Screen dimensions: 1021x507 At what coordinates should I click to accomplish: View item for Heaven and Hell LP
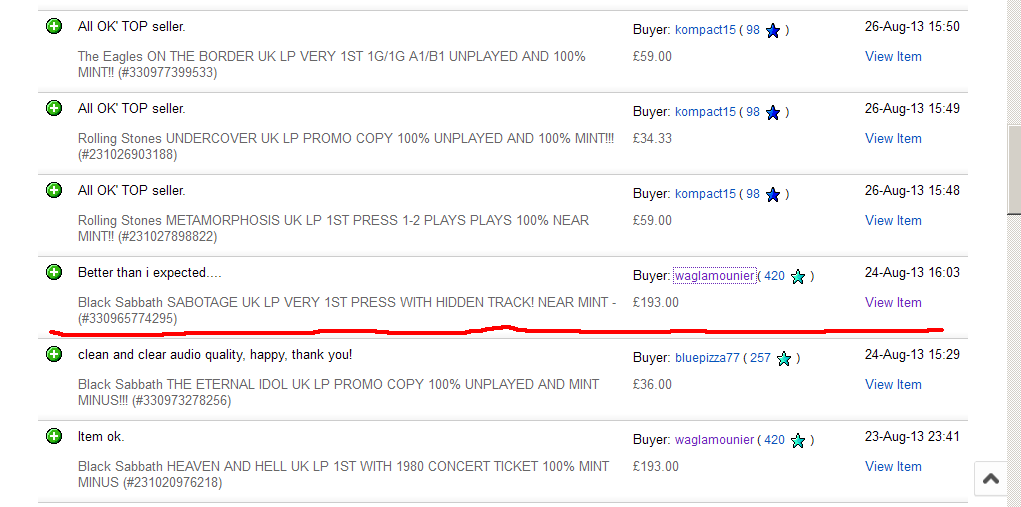coord(893,466)
